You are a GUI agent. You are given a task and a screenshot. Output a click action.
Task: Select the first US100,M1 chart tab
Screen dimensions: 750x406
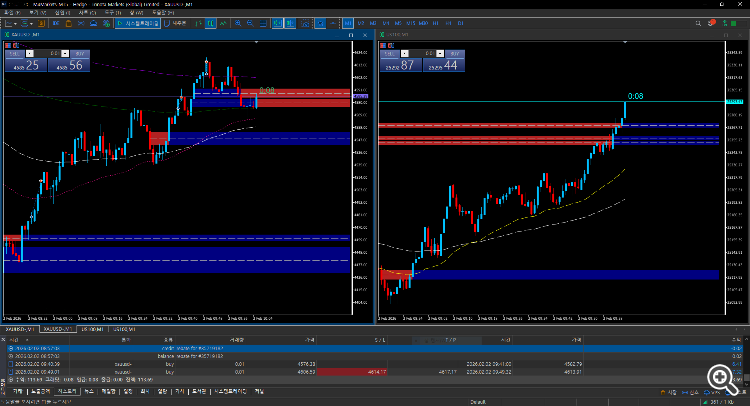[92, 329]
